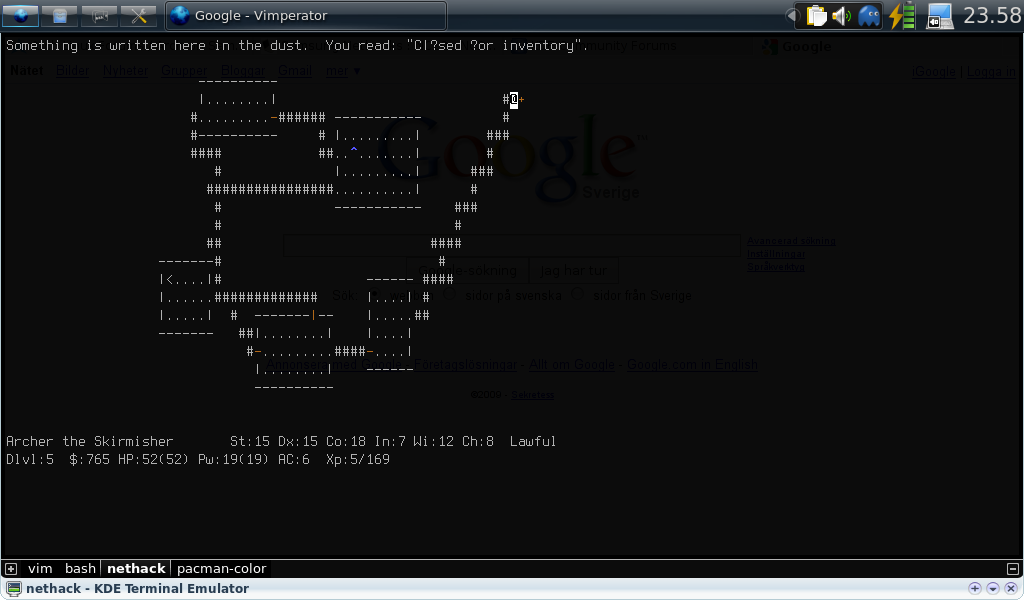Image resolution: width=1024 pixels, height=600 pixels.
Task: Close the nethack KDE Terminal Emulator window
Action: coord(1011,589)
